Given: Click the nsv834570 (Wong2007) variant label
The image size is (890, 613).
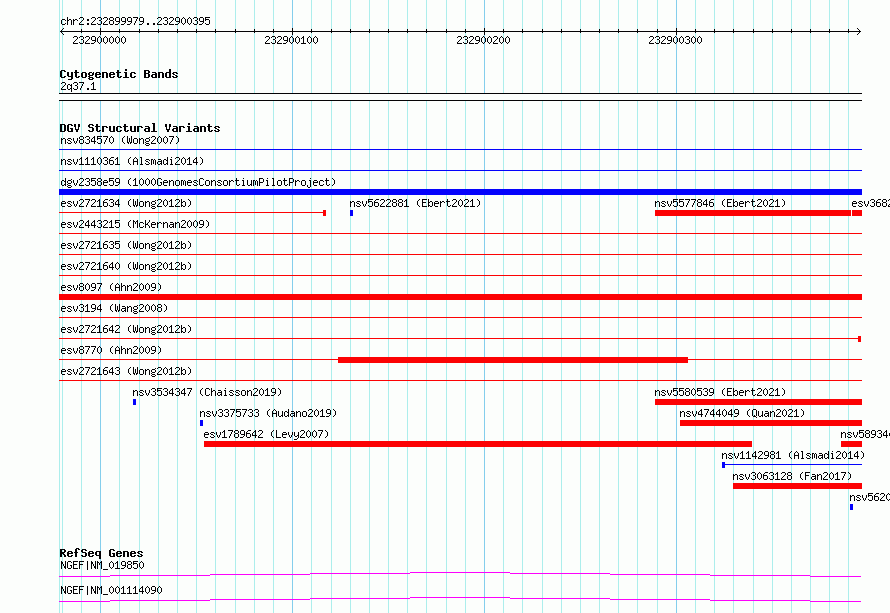Looking at the screenshot, I should (120, 140).
